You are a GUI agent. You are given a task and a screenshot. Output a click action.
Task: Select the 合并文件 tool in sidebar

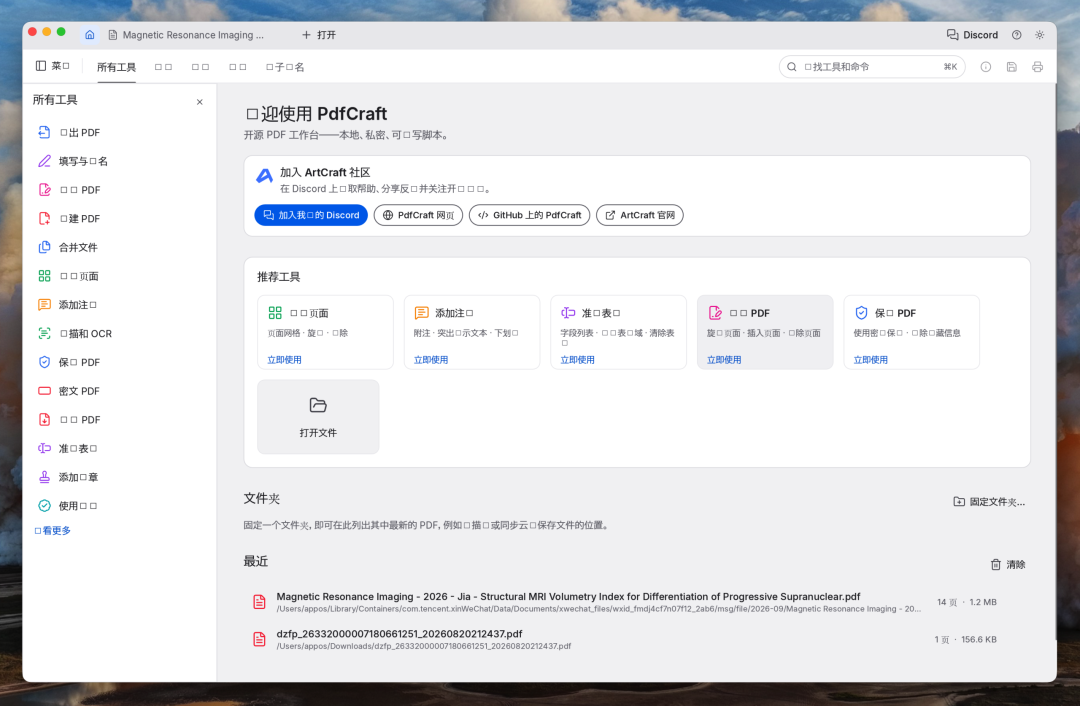pyautogui.click(x=121, y=247)
